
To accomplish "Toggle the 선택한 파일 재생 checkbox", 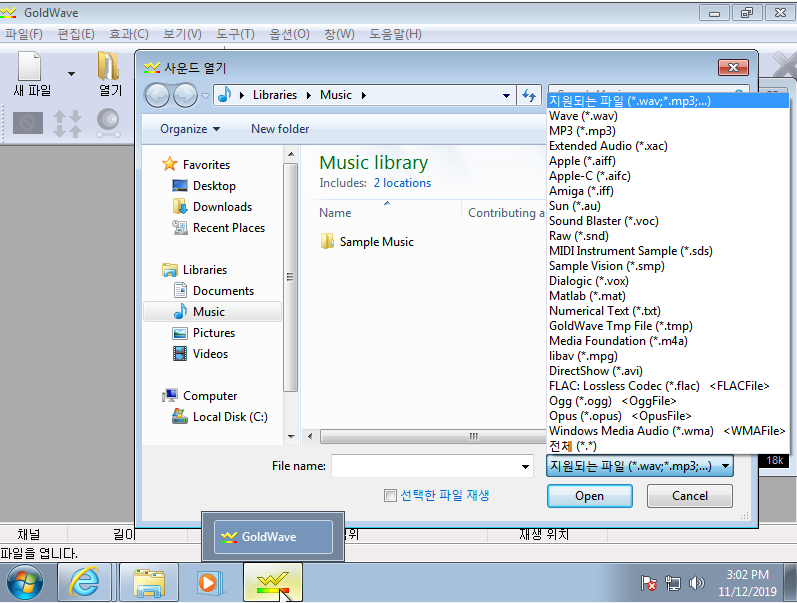I will point(390,495).
